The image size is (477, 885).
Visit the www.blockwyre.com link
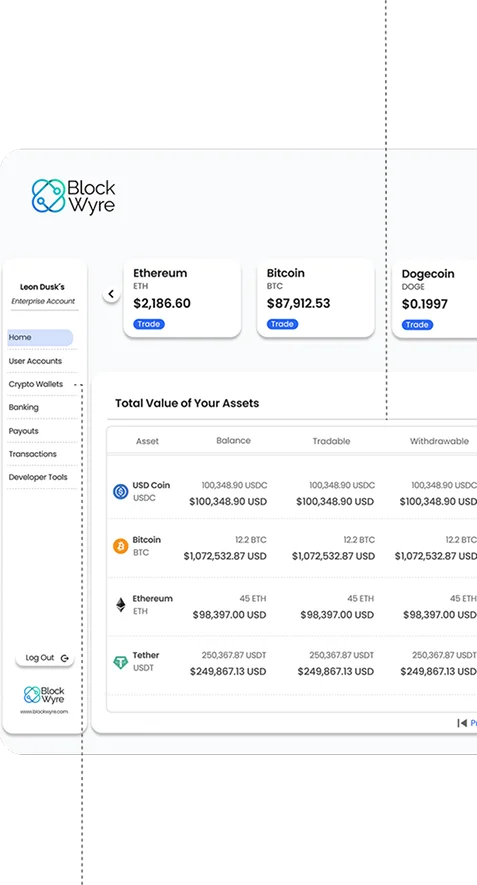coord(44,712)
